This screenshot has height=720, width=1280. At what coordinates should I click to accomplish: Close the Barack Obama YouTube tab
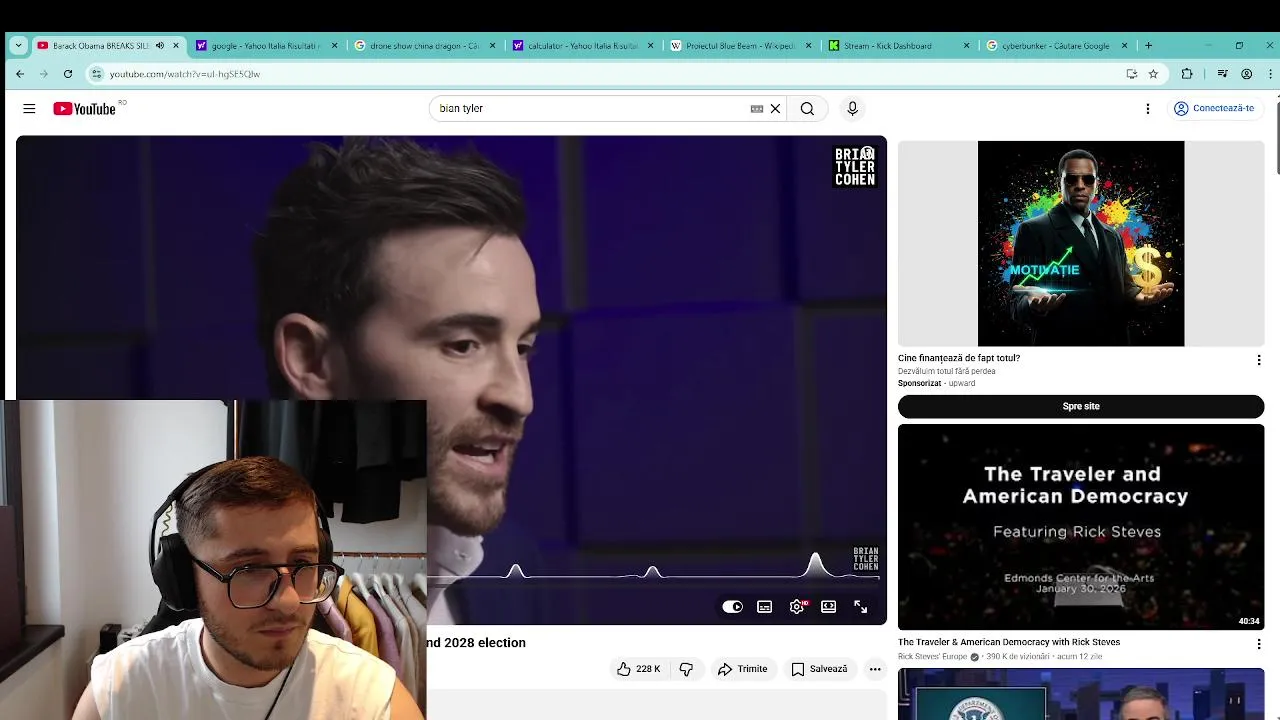176,45
